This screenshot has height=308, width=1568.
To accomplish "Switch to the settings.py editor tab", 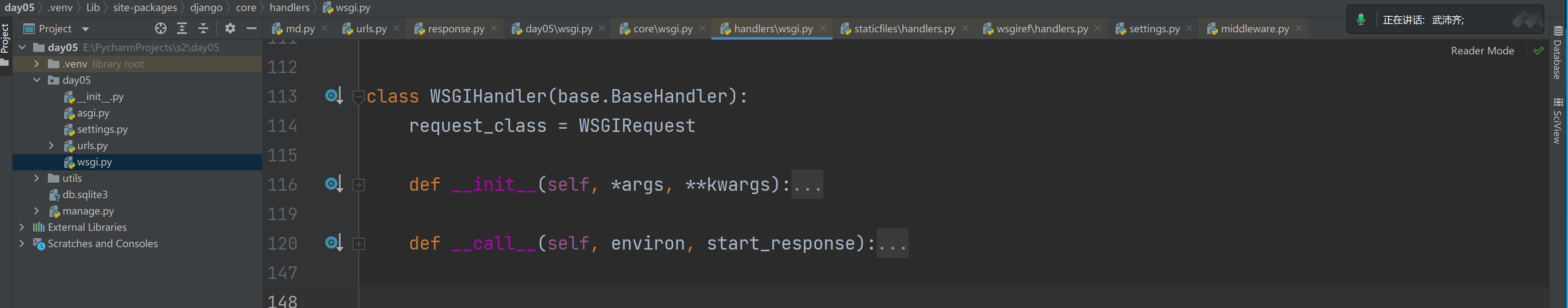I will [1154, 29].
